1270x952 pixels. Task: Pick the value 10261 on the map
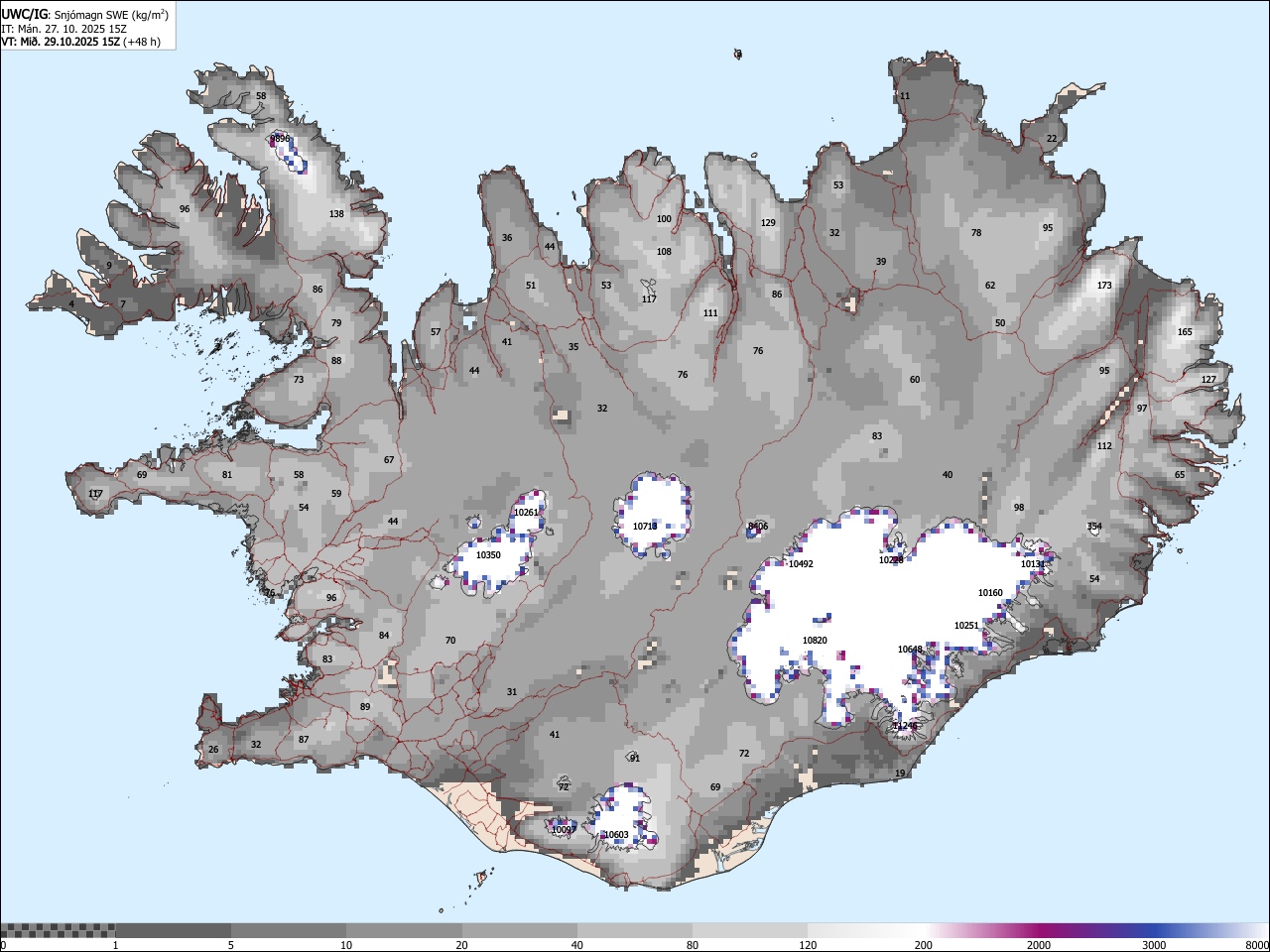pos(526,513)
